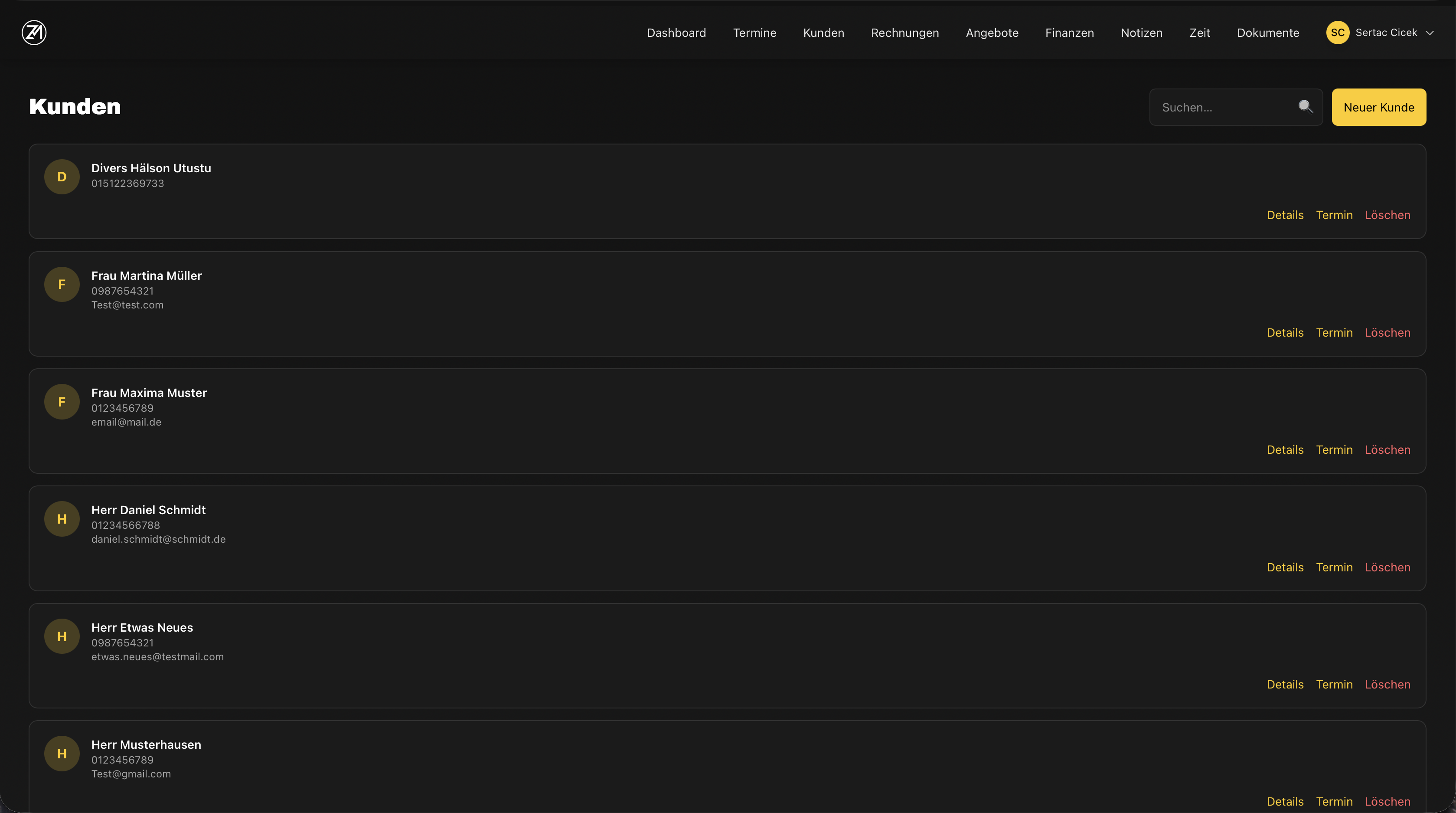Switch to the Finanzen section
The width and height of the screenshot is (1456, 813).
click(x=1069, y=33)
